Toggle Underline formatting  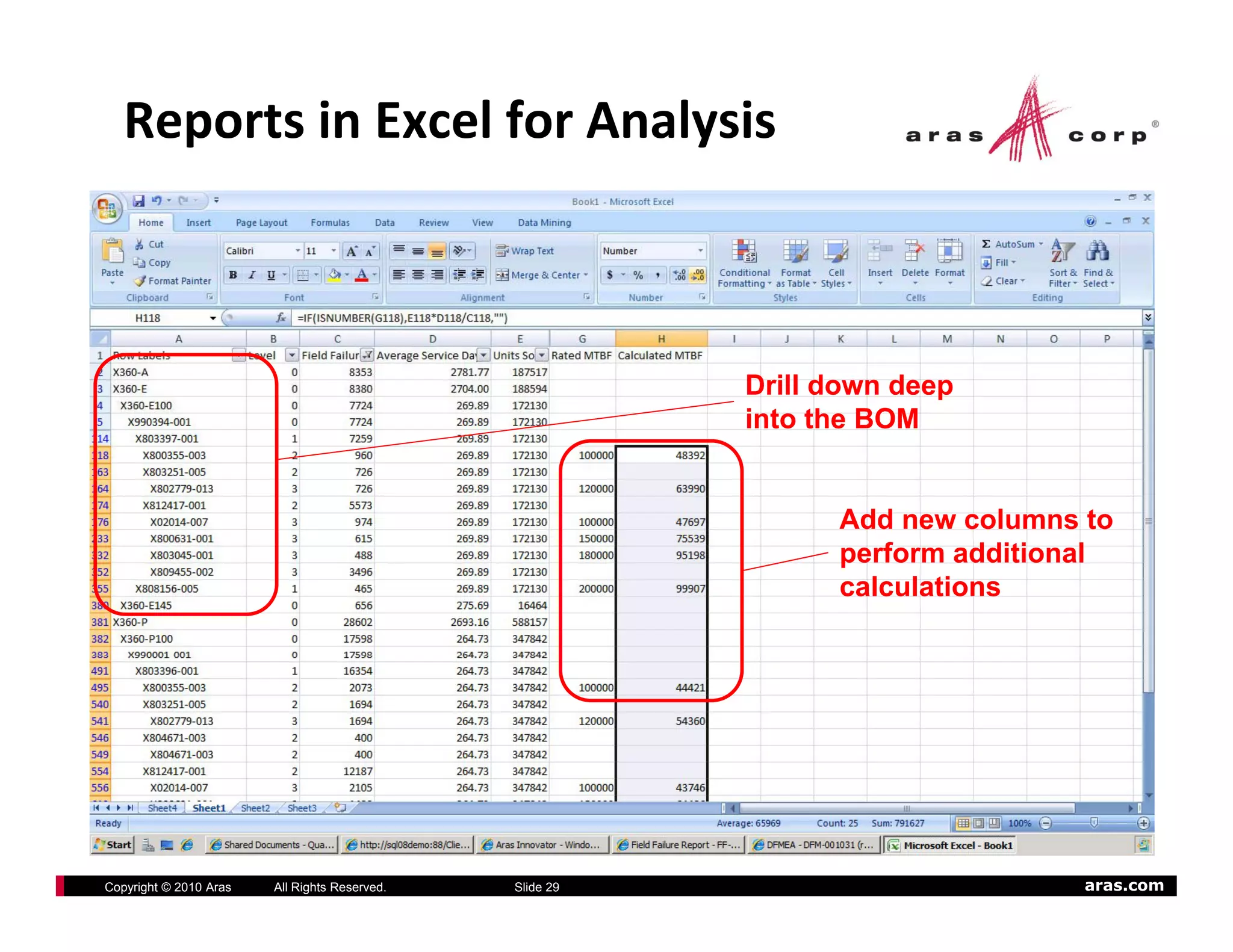pyautogui.click(x=272, y=275)
